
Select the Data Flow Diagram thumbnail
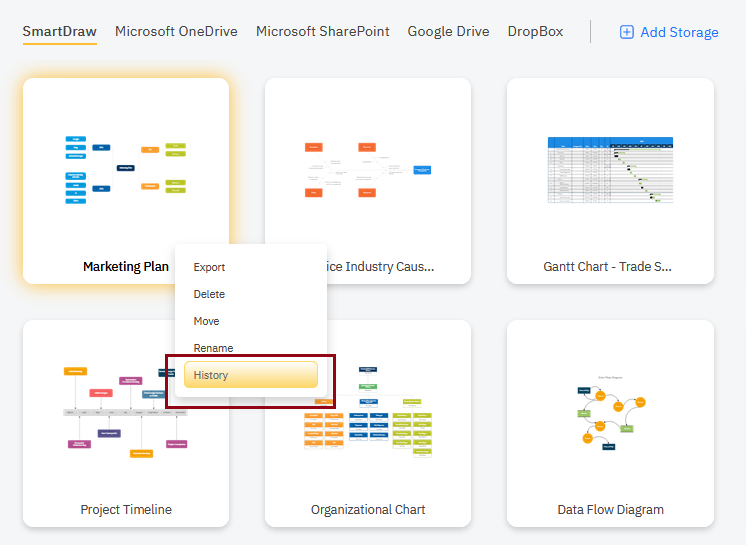[610, 410]
